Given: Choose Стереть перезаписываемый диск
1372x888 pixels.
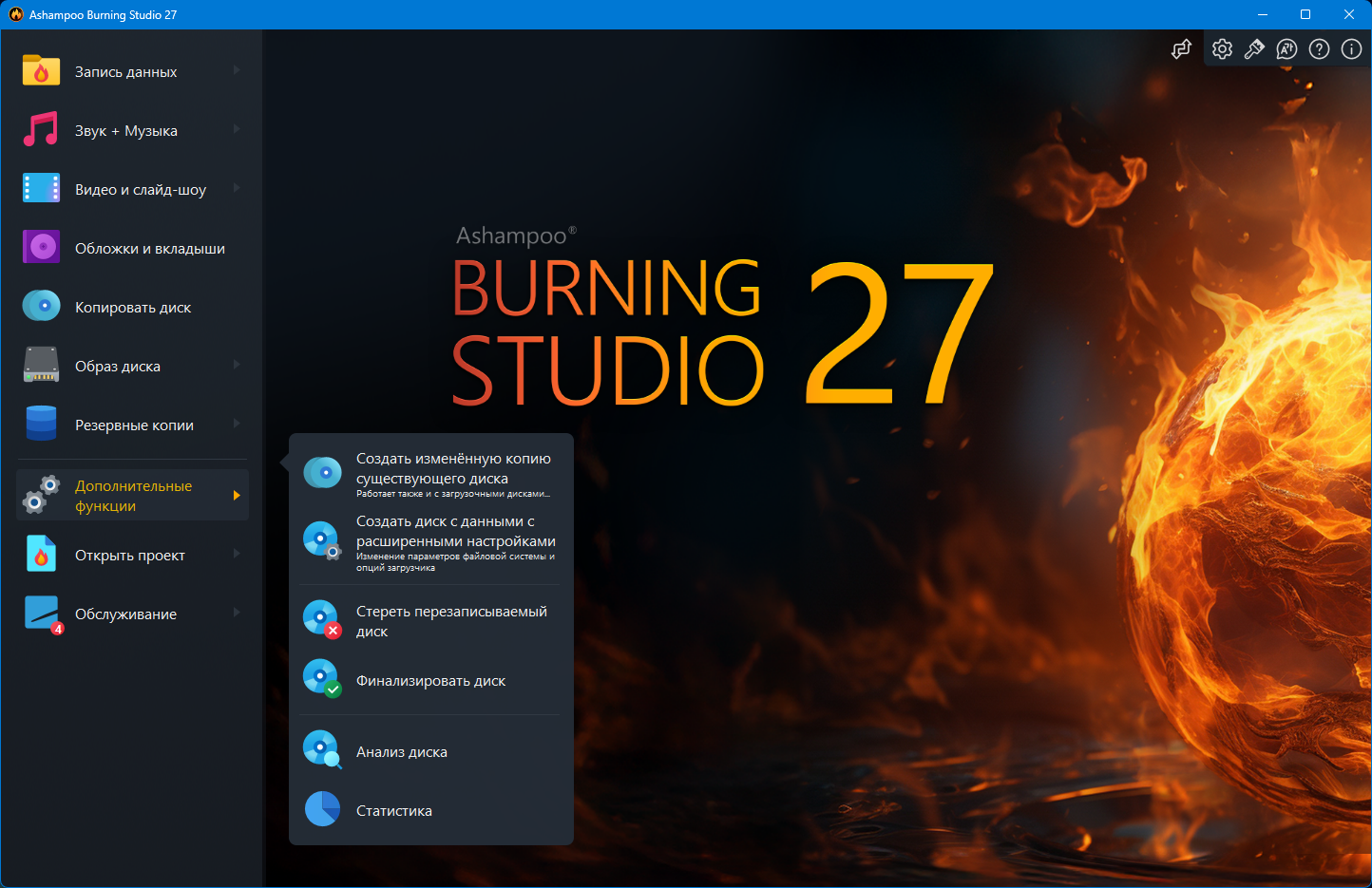Looking at the screenshot, I should (x=431, y=621).
